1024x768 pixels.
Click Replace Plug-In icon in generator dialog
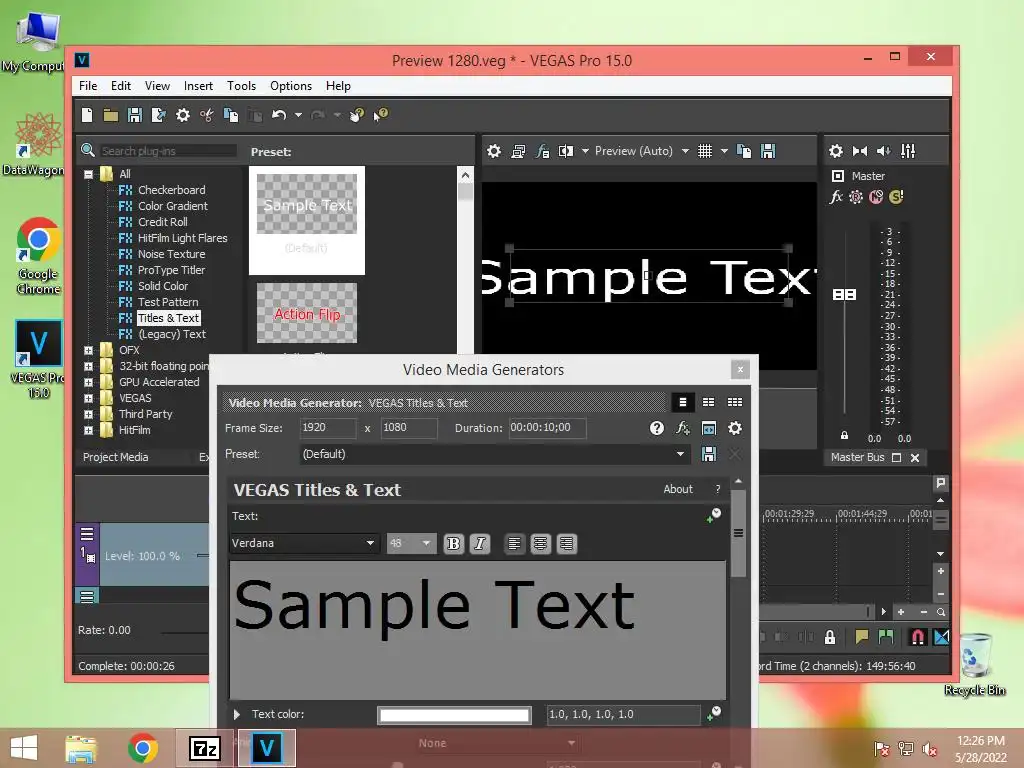point(709,428)
